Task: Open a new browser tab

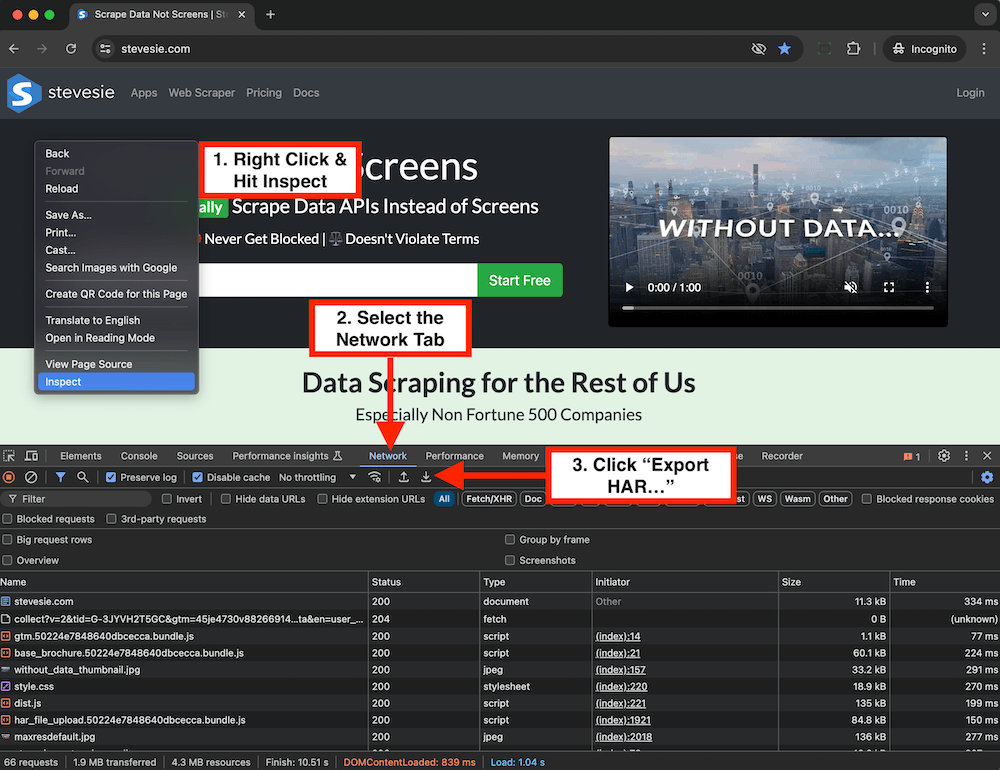Action: point(270,14)
